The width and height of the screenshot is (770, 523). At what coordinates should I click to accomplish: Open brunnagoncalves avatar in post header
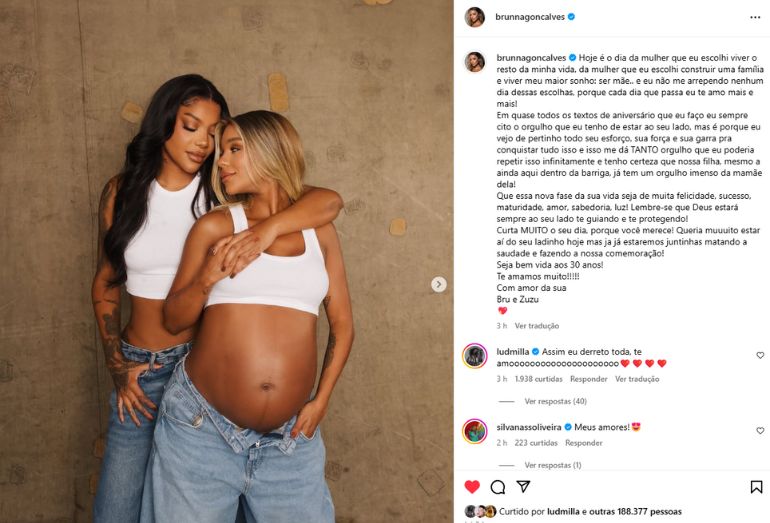pyautogui.click(x=475, y=17)
